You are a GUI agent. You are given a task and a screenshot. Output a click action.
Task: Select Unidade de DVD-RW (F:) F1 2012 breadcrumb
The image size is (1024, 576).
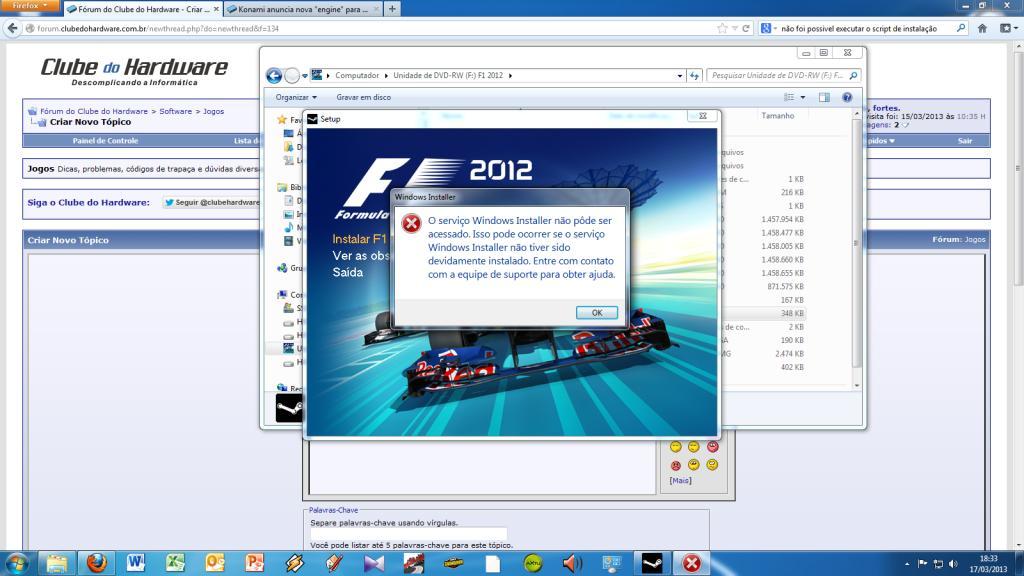pyautogui.click(x=448, y=76)
